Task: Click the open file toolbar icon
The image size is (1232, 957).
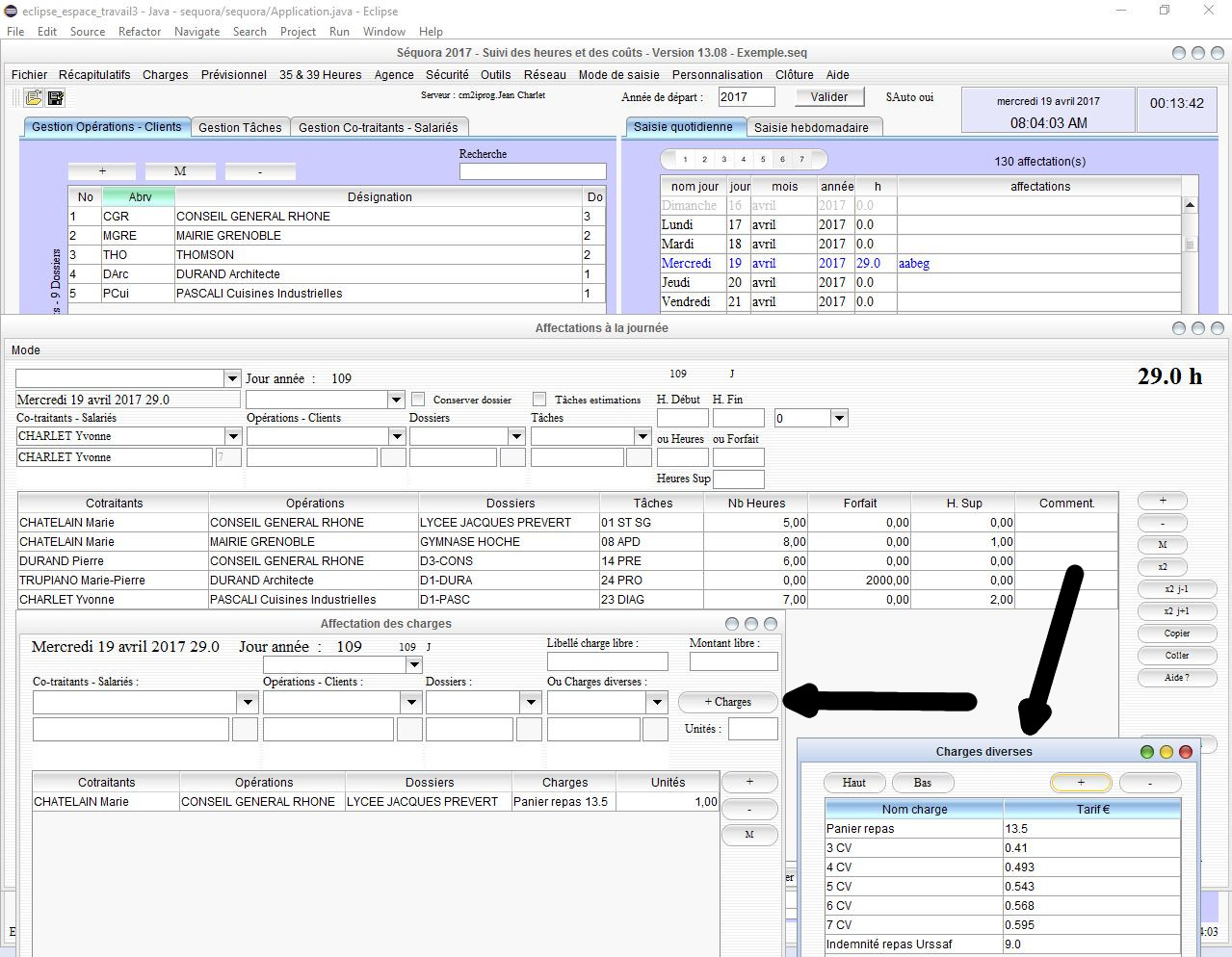Action: tap(31, 97)
